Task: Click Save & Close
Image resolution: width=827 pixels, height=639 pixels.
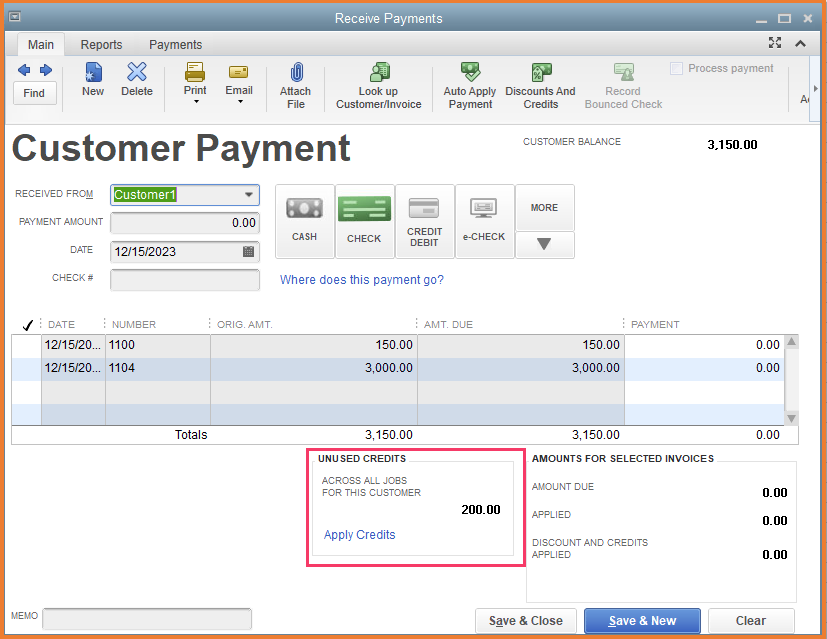Action: coord(526,621)
